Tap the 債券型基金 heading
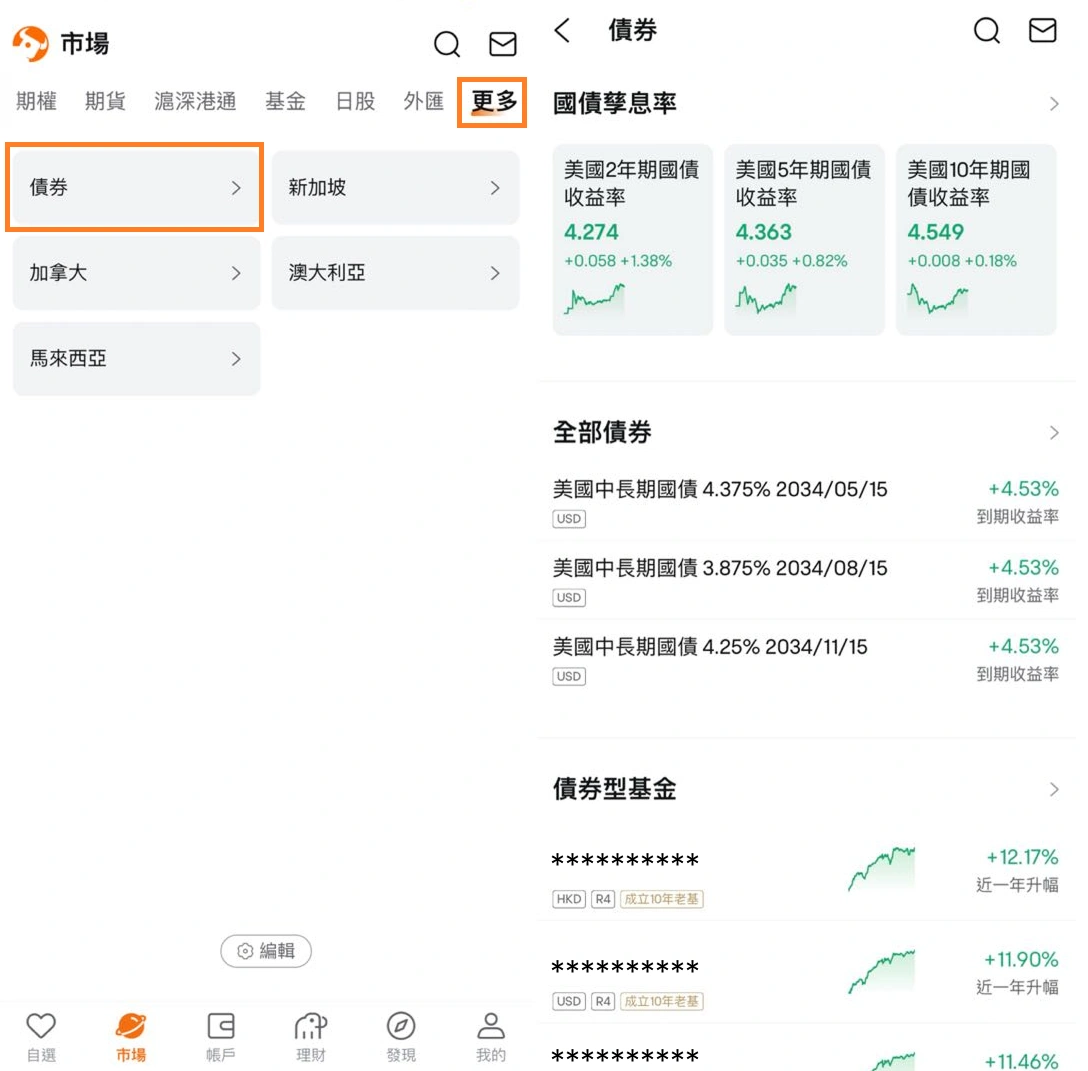 (x=614, y=789)
